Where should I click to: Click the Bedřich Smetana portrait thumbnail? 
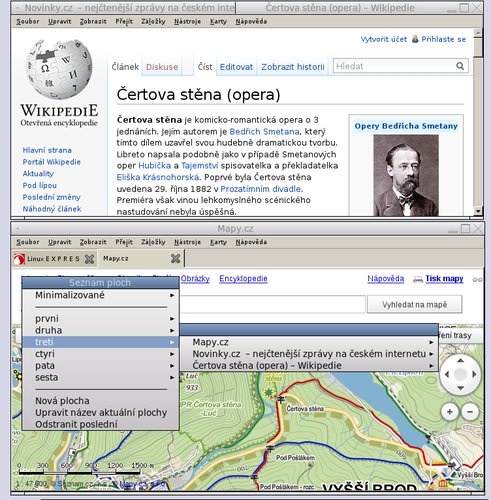click(x=406, y=175)
